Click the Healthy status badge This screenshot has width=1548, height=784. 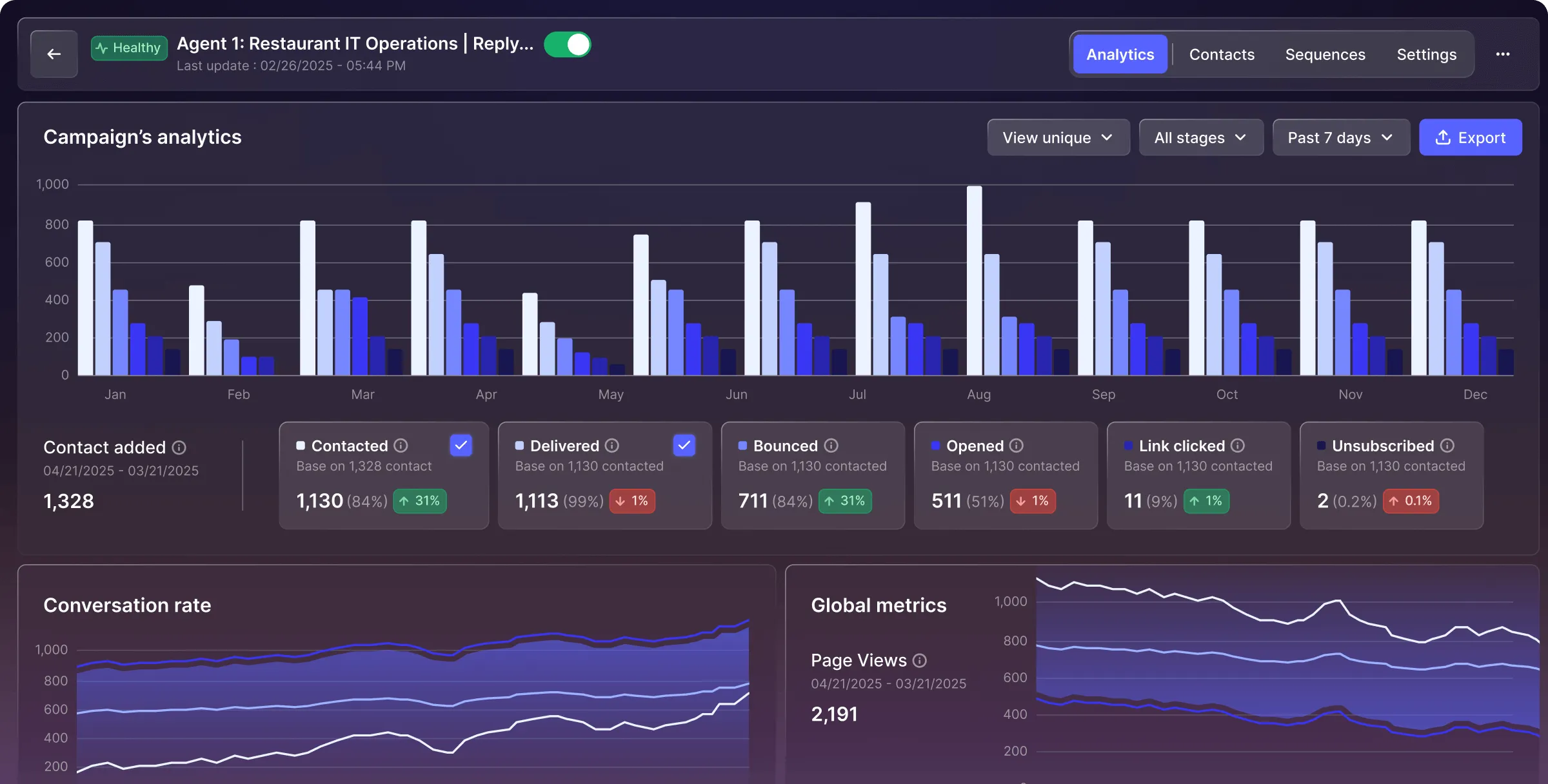click(129, 47)
